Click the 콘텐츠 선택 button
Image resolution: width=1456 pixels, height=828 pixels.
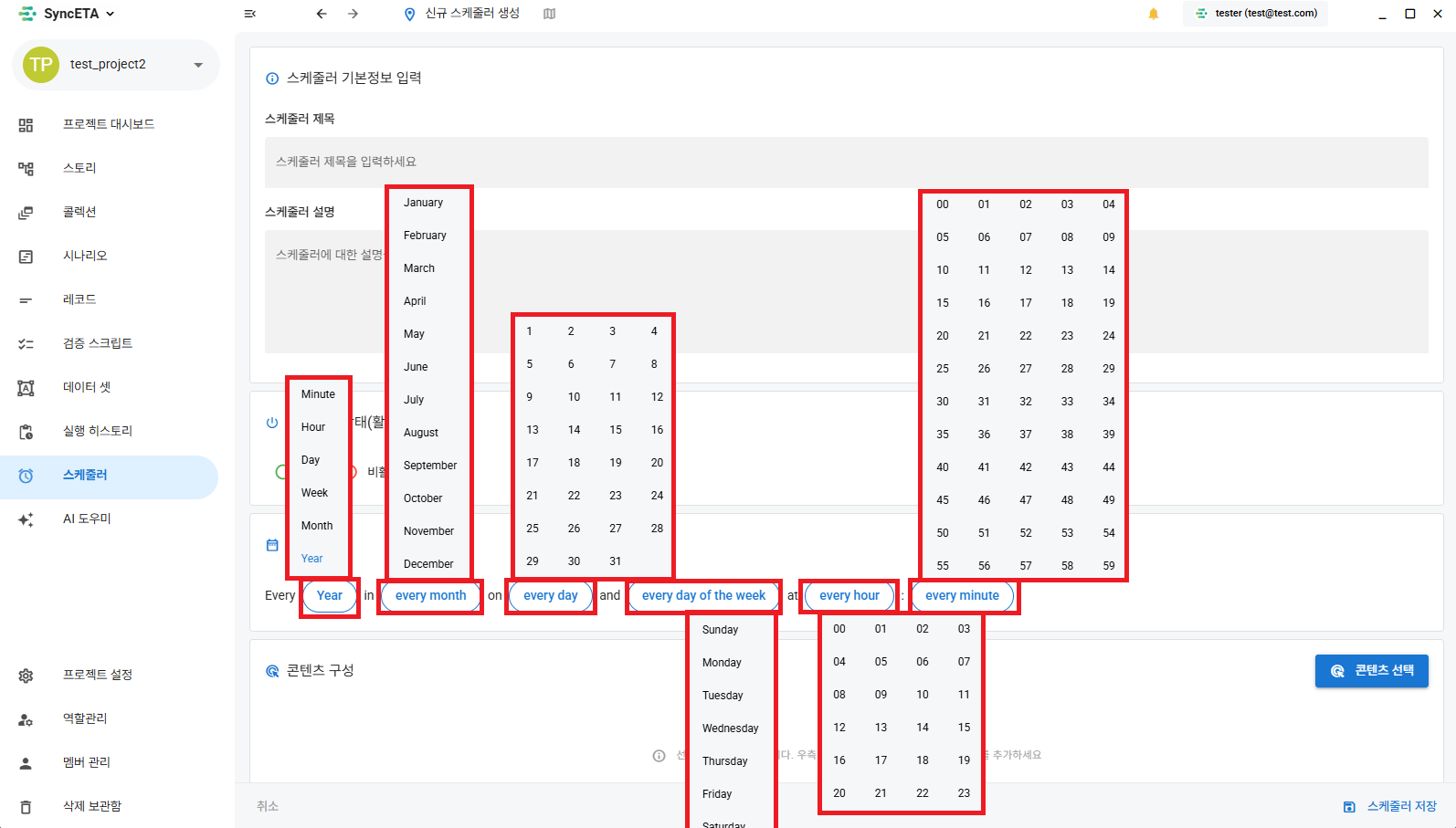[x=1372, y=671]
